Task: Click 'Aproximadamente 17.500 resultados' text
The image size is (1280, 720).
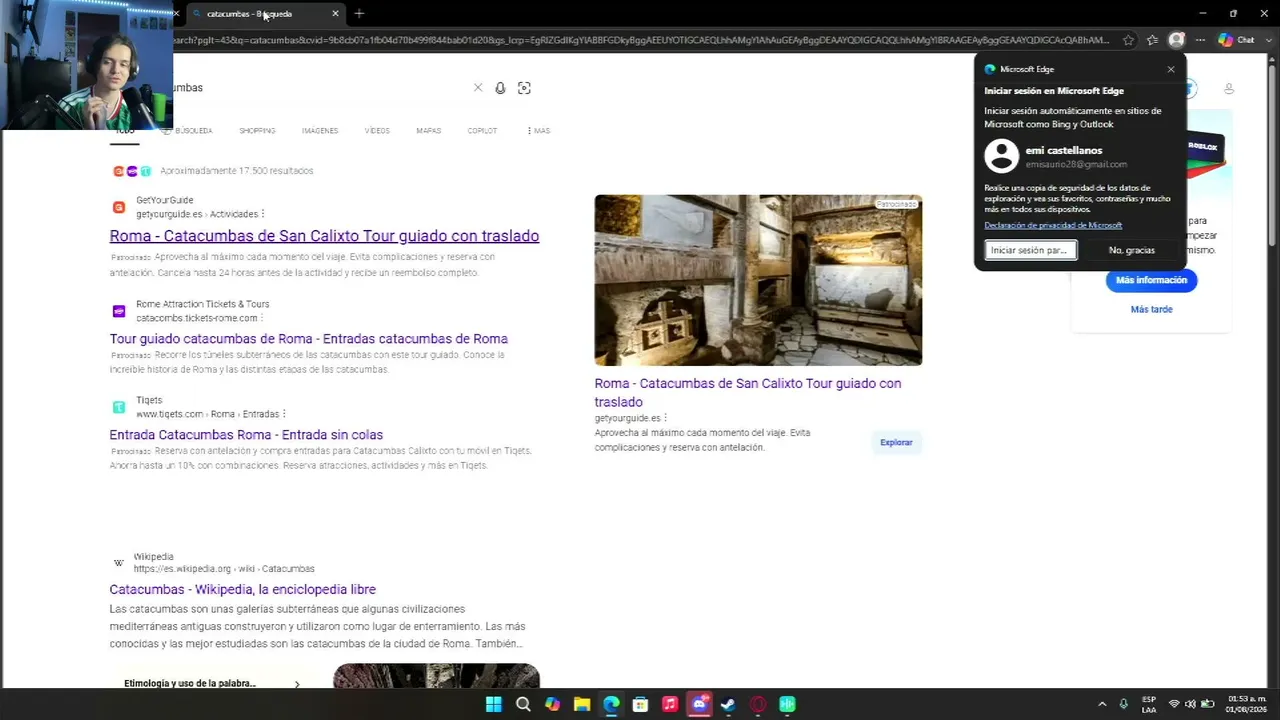Action: coord(237,171)
